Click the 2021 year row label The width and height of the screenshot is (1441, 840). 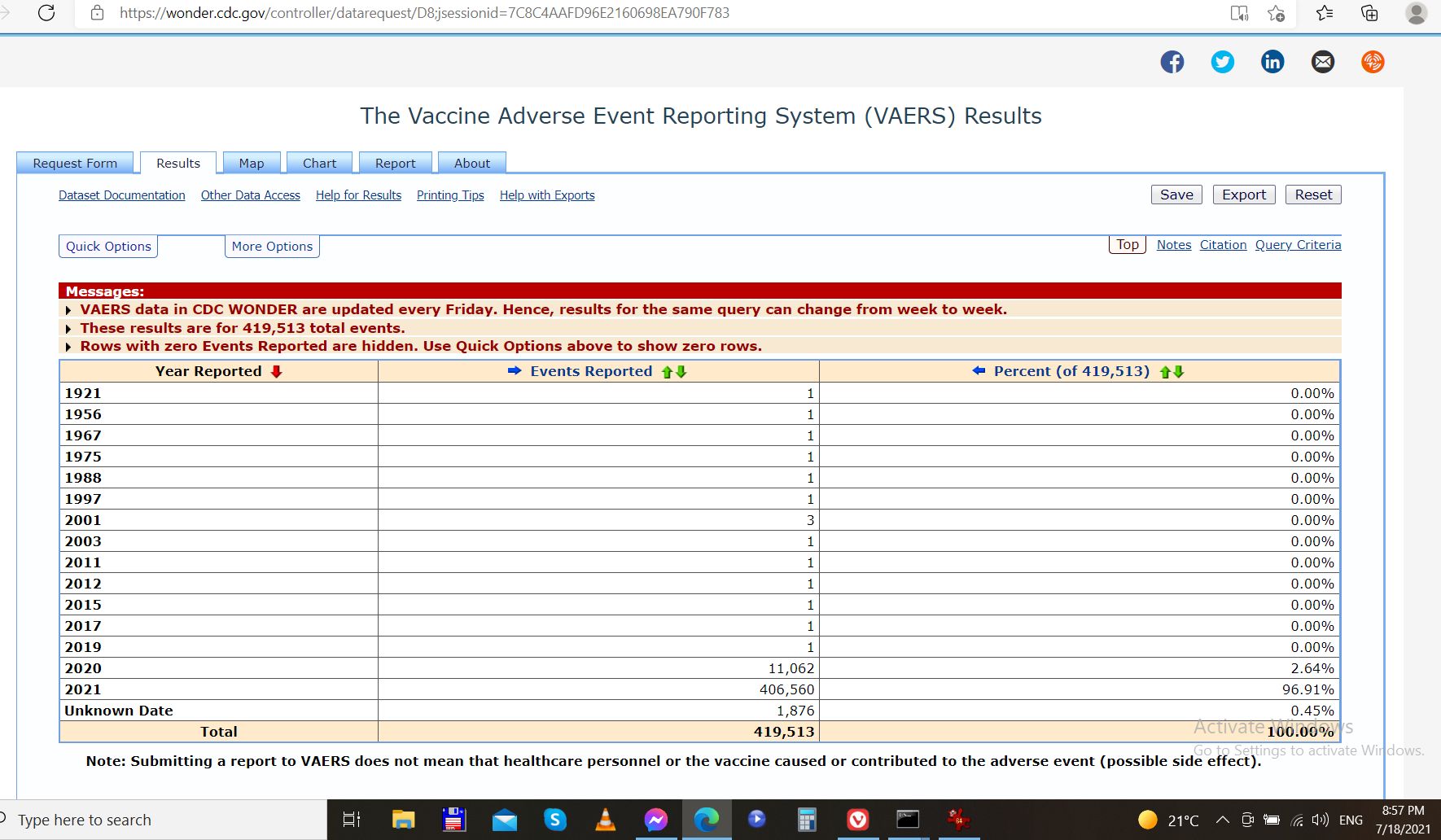pyautogui.click(x=83, y=689)
